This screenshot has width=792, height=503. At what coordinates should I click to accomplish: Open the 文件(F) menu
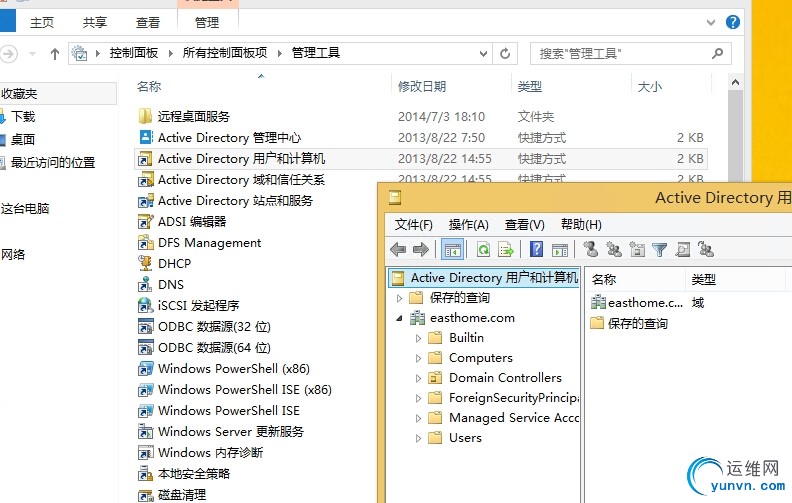coord(413,225)
